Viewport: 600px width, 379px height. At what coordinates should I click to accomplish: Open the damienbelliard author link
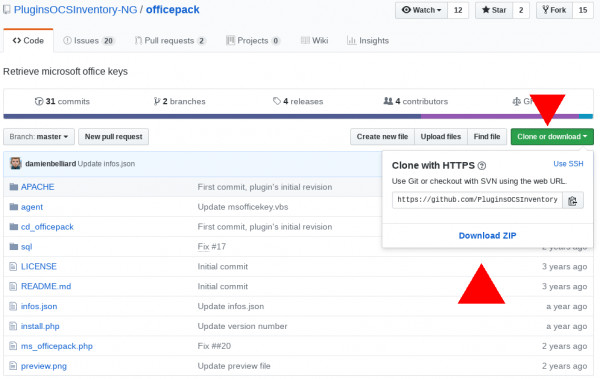(51, 164)
